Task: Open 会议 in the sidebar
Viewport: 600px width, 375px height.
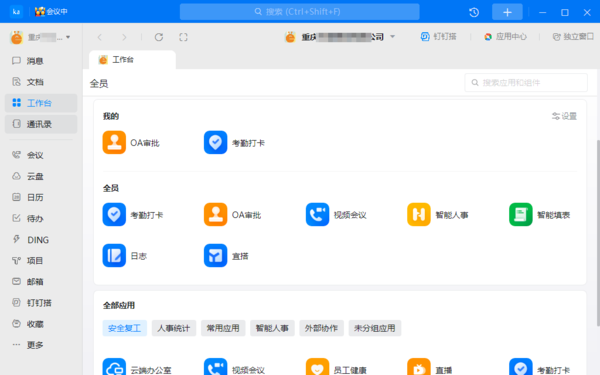Action: tap(41, 155)
